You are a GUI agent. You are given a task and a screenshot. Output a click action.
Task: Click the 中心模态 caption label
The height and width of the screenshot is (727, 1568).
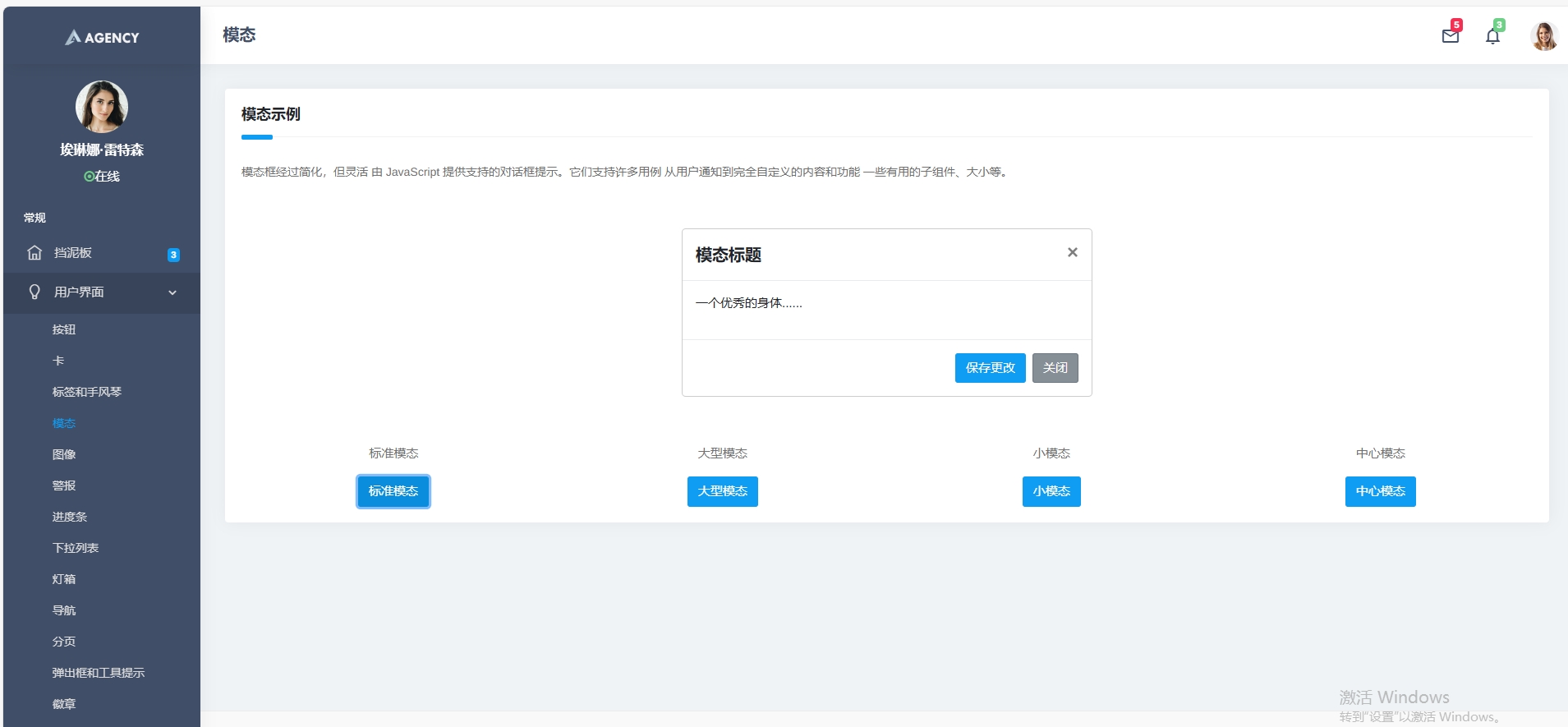click(1381, 453)
